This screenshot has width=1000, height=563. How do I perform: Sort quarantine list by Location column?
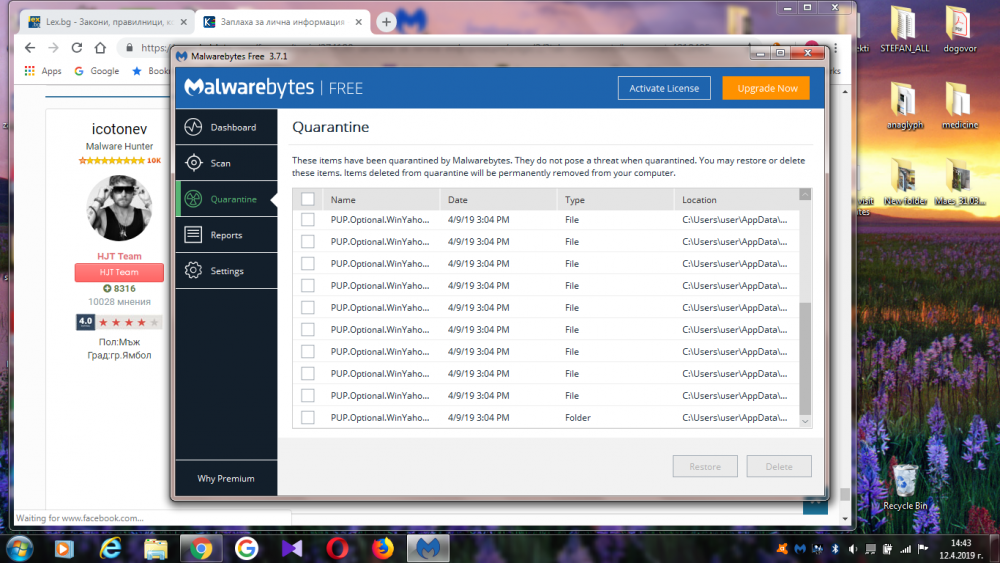(x=737, y=200)
